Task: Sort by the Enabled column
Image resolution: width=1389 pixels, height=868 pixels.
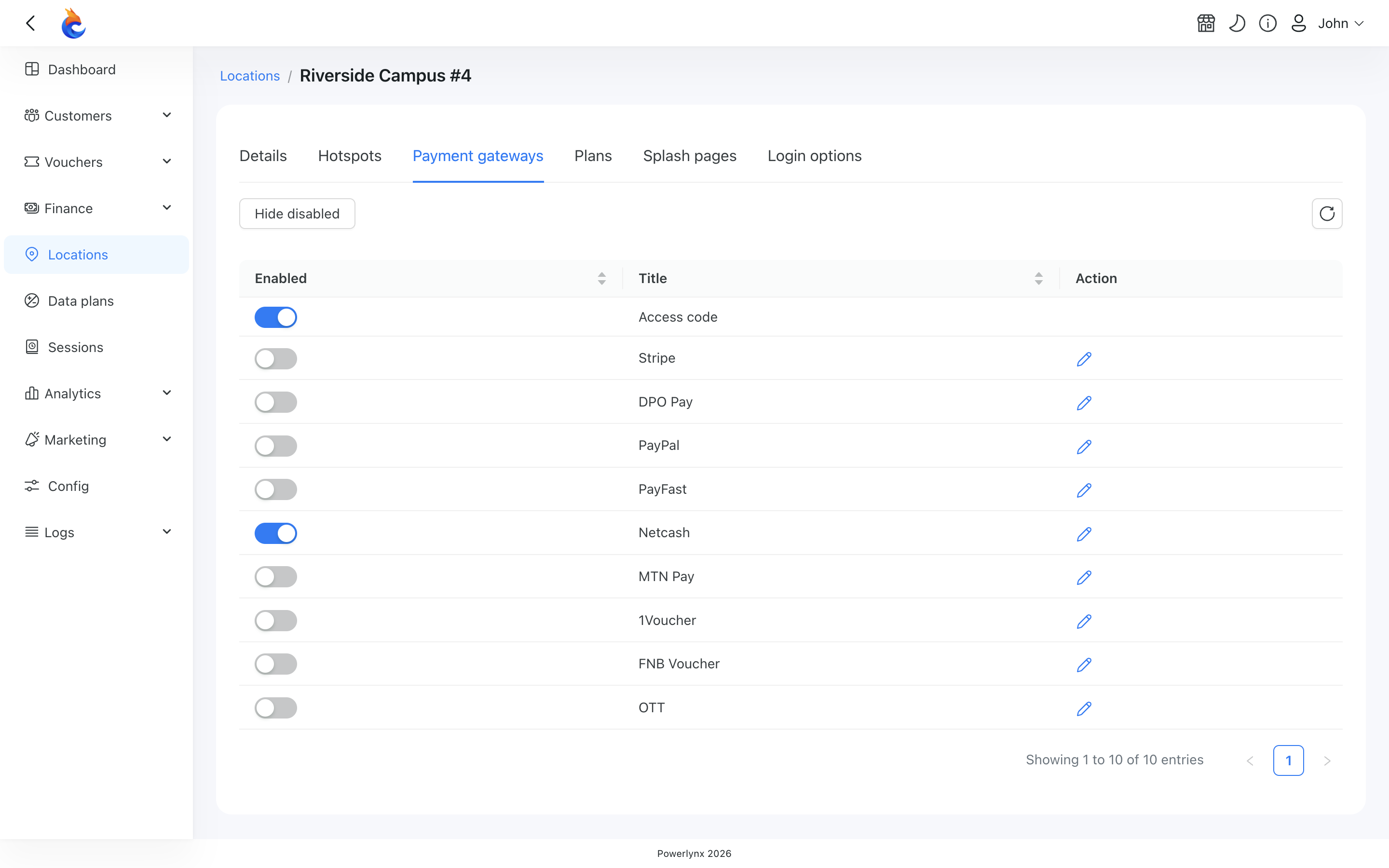Action: [x=601, y=278]
